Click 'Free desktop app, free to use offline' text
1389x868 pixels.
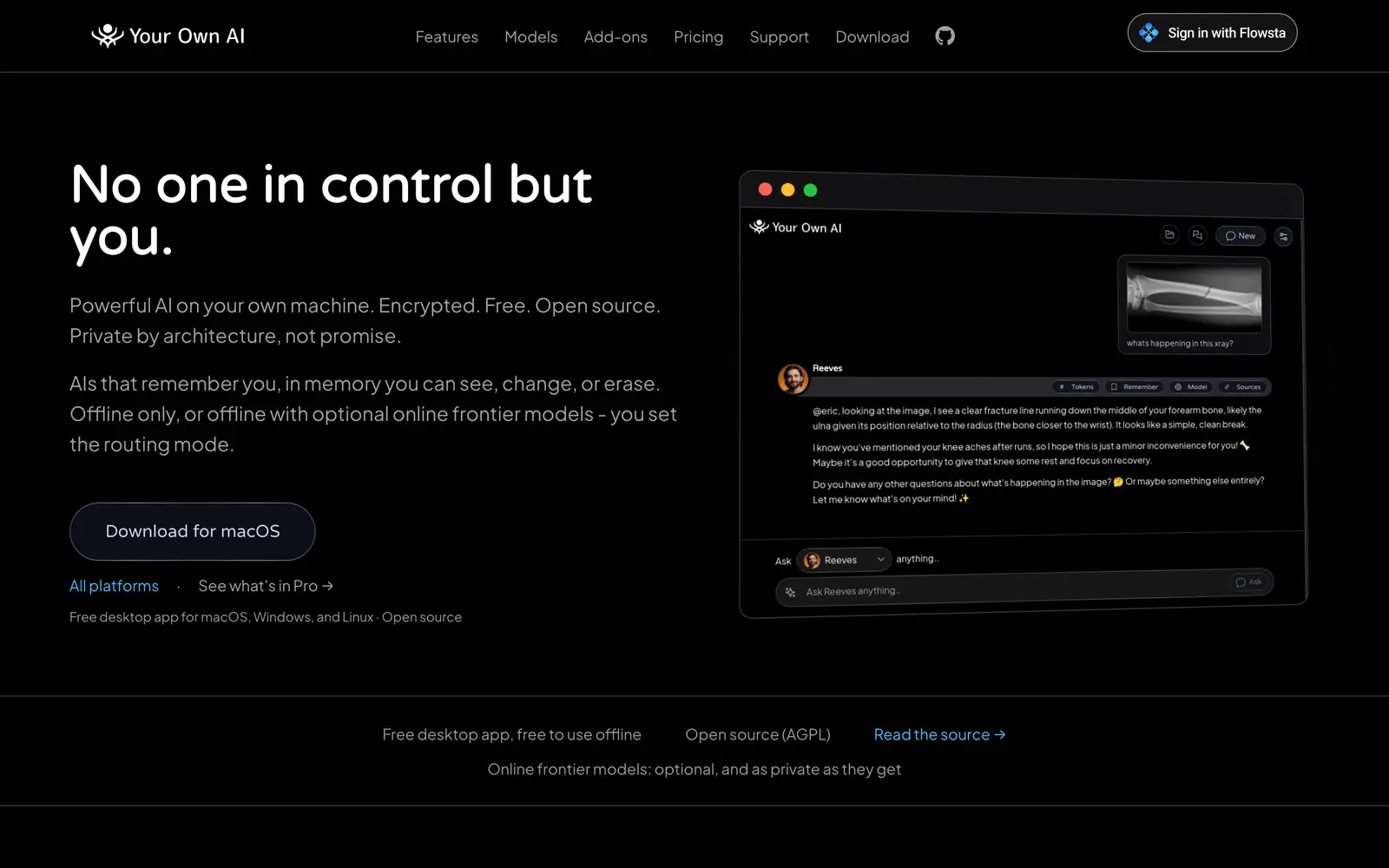click(511, 734)
